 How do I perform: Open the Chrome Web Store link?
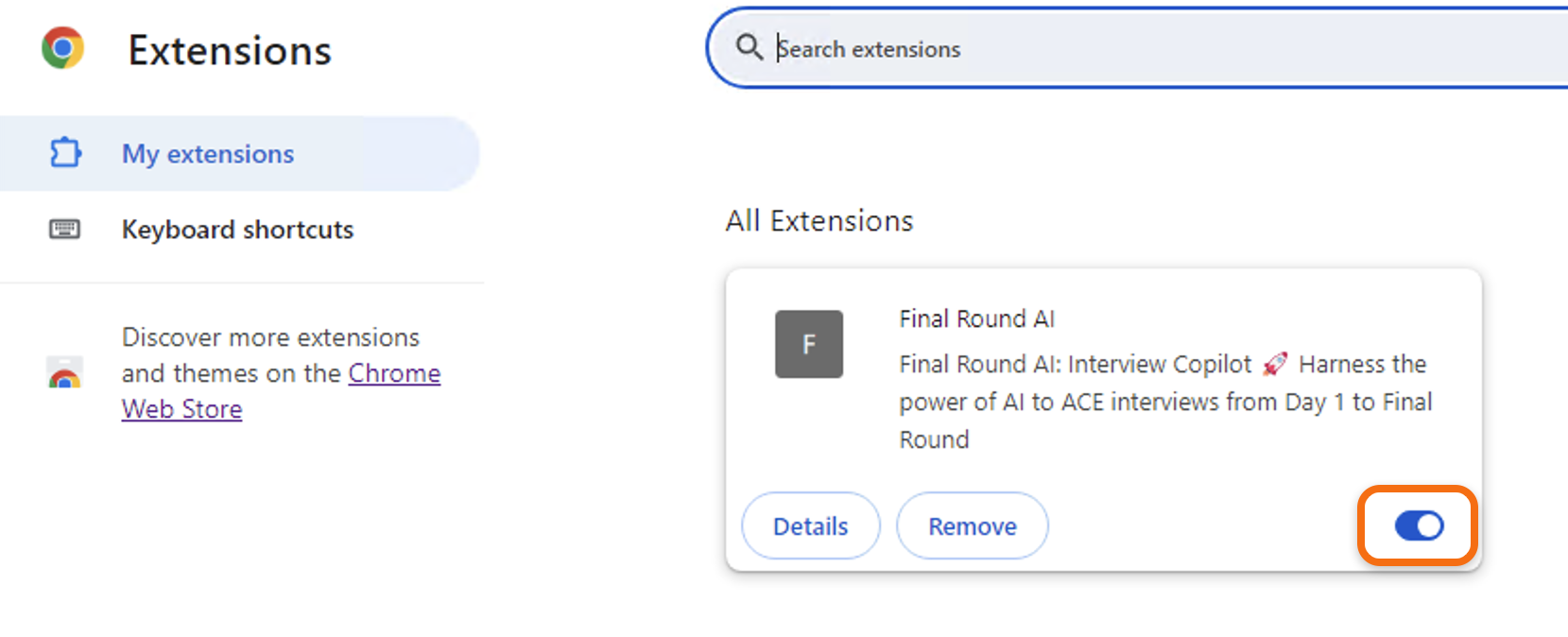tap(282, 391)
